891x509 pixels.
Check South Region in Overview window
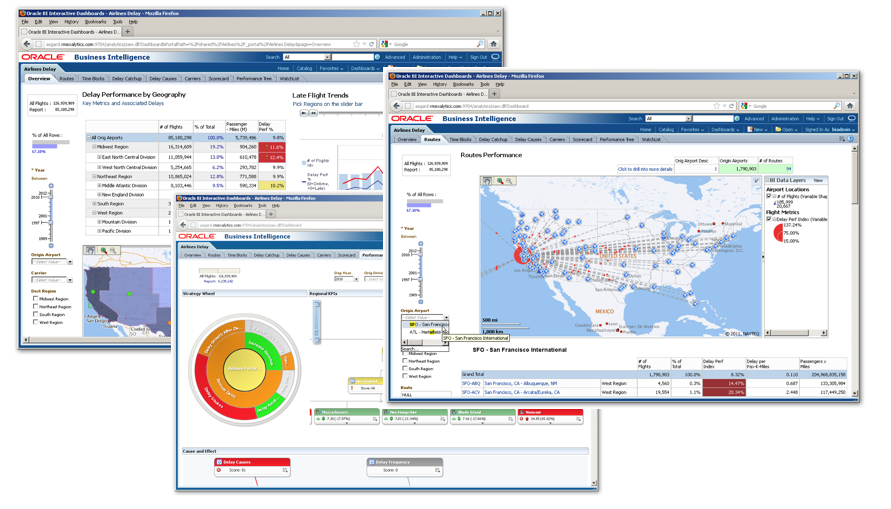[35, 314]
